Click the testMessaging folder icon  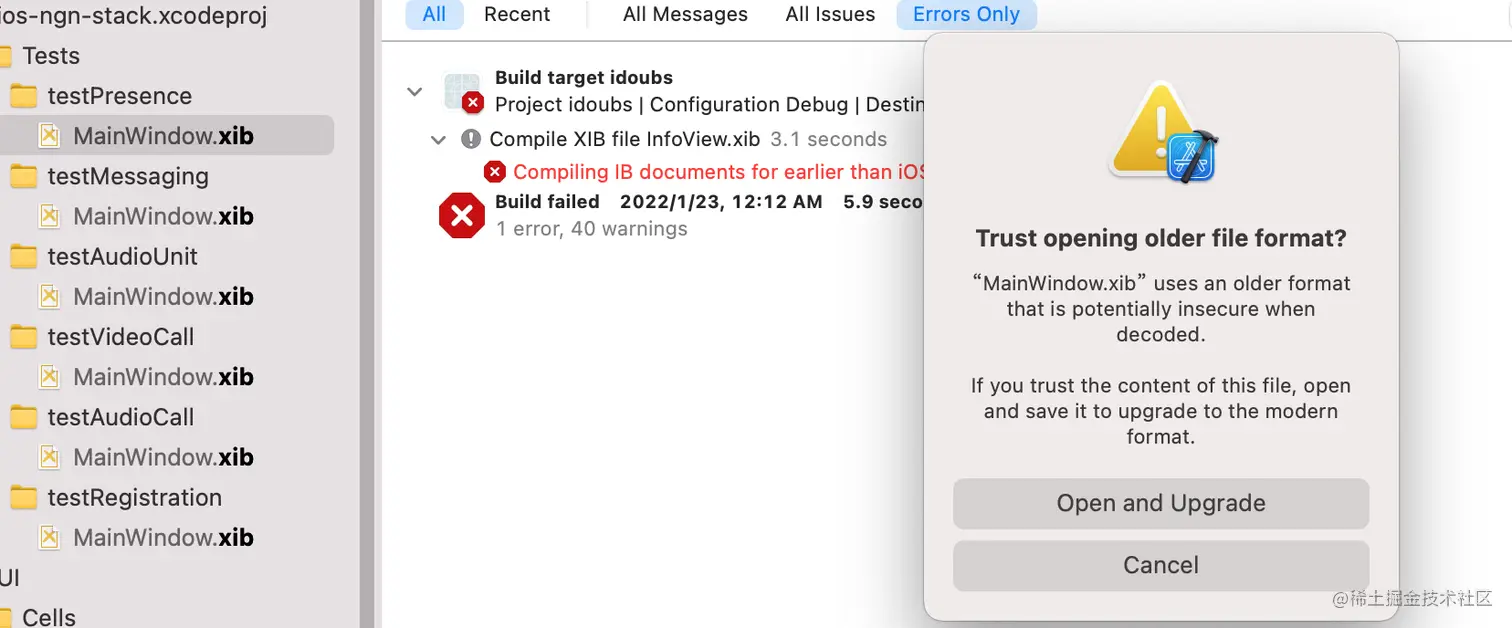coord(23,177)
